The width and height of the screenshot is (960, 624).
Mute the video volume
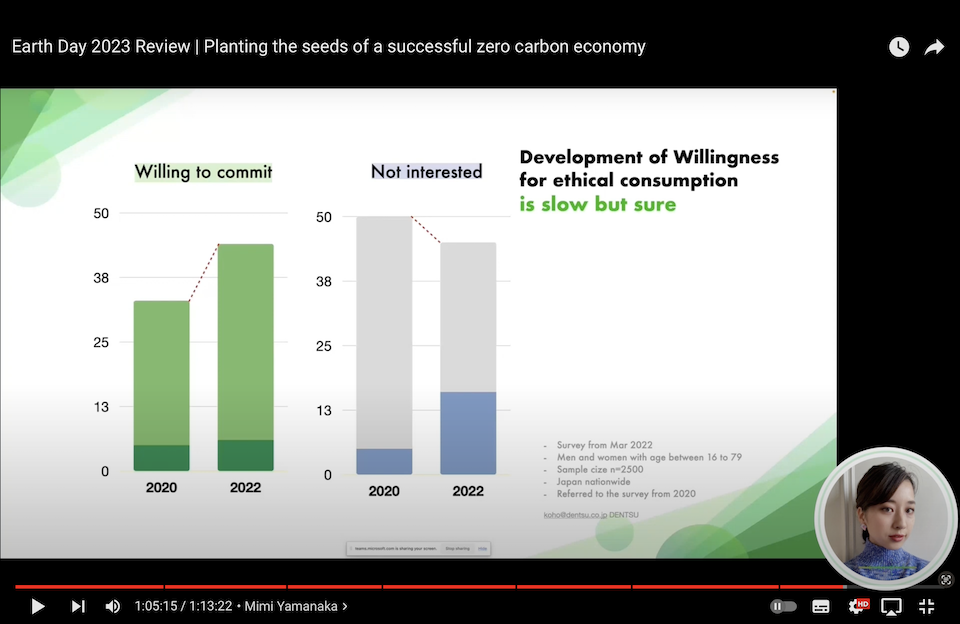pyautogui.click(x=113, y=606)
